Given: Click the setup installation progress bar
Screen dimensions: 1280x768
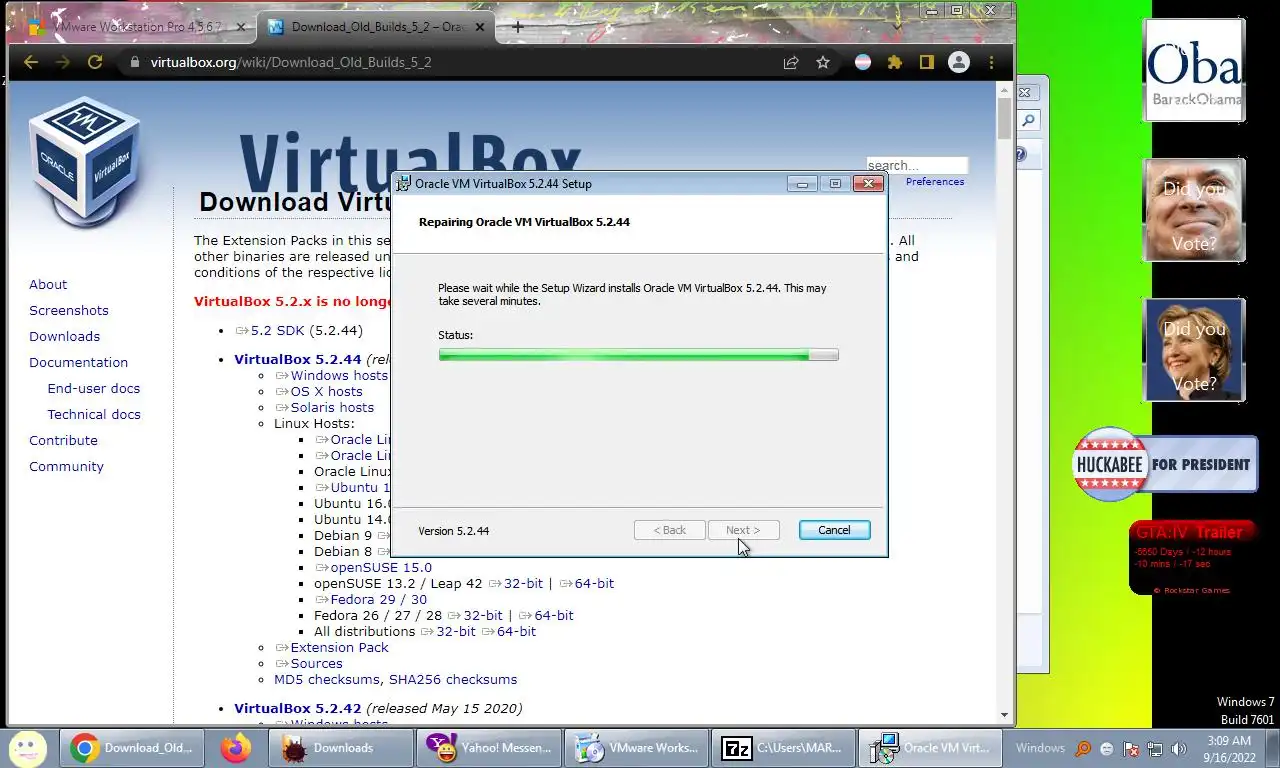Looking at the screenshot, I should coord(638,355).
